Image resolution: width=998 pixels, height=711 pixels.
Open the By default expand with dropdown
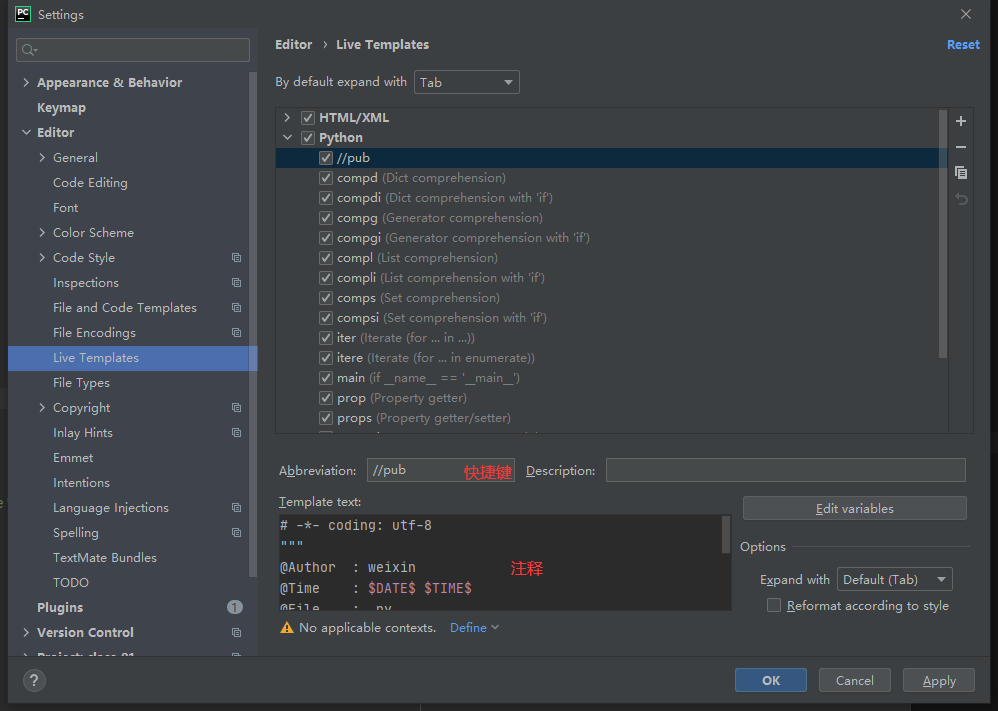[466, 82]
